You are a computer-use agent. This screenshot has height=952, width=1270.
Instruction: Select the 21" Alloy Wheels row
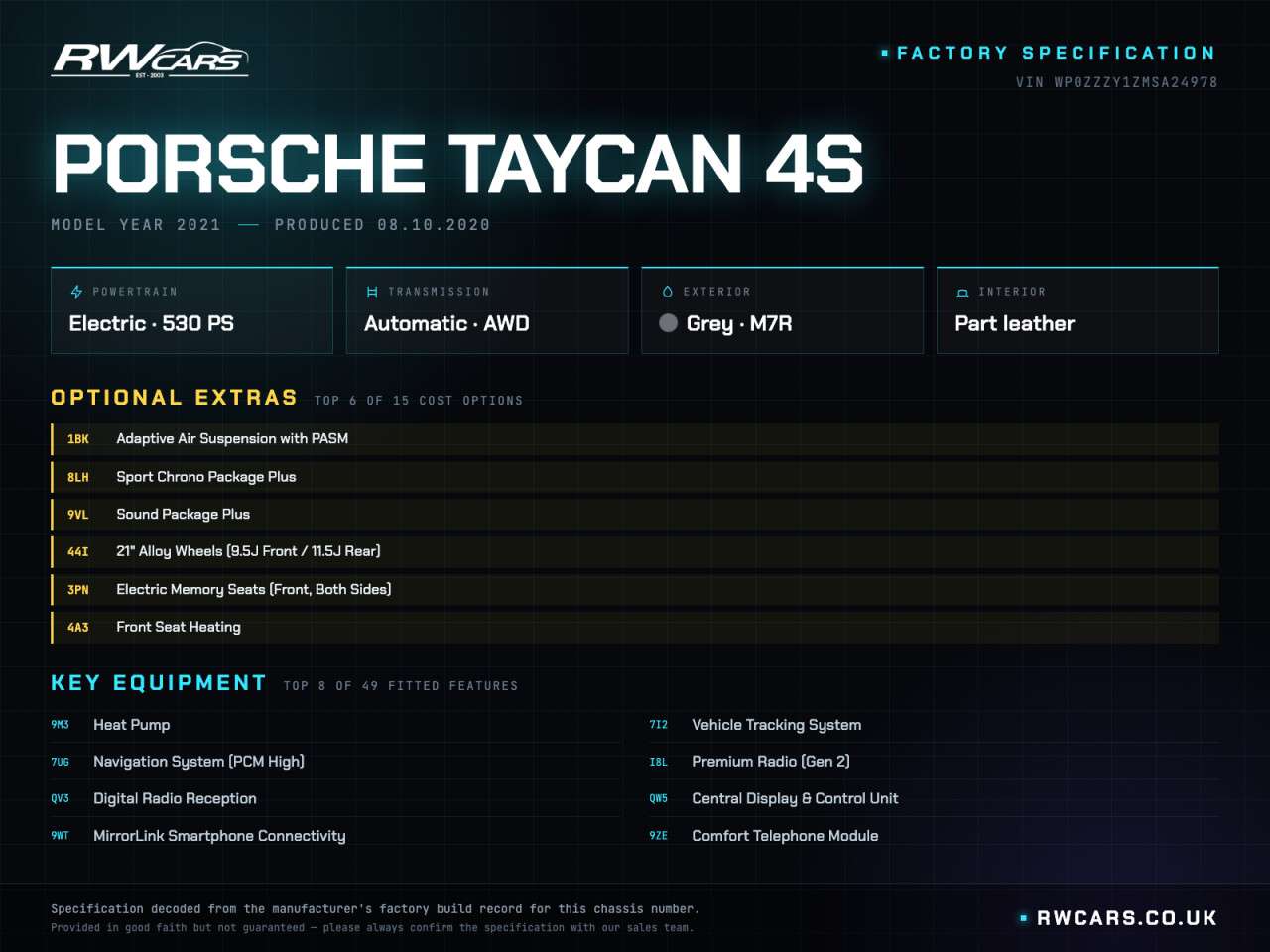(635, 551)
